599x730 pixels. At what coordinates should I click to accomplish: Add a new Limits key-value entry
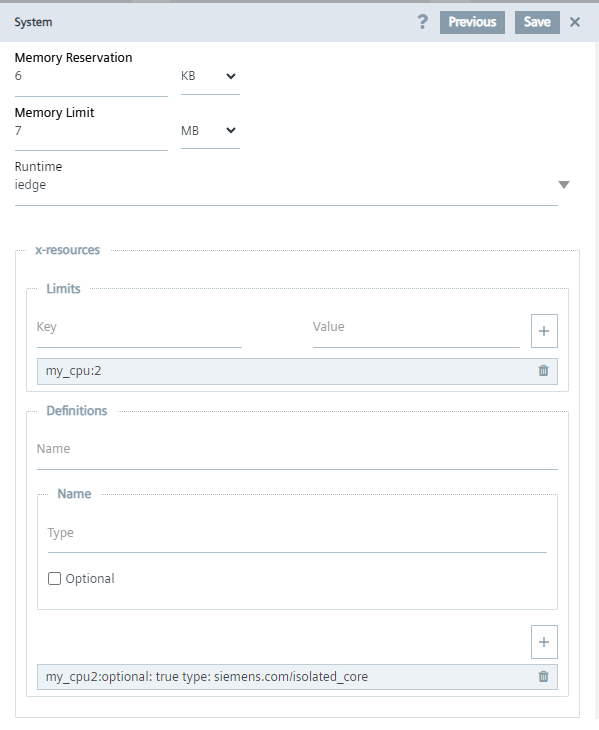[544, 331]
